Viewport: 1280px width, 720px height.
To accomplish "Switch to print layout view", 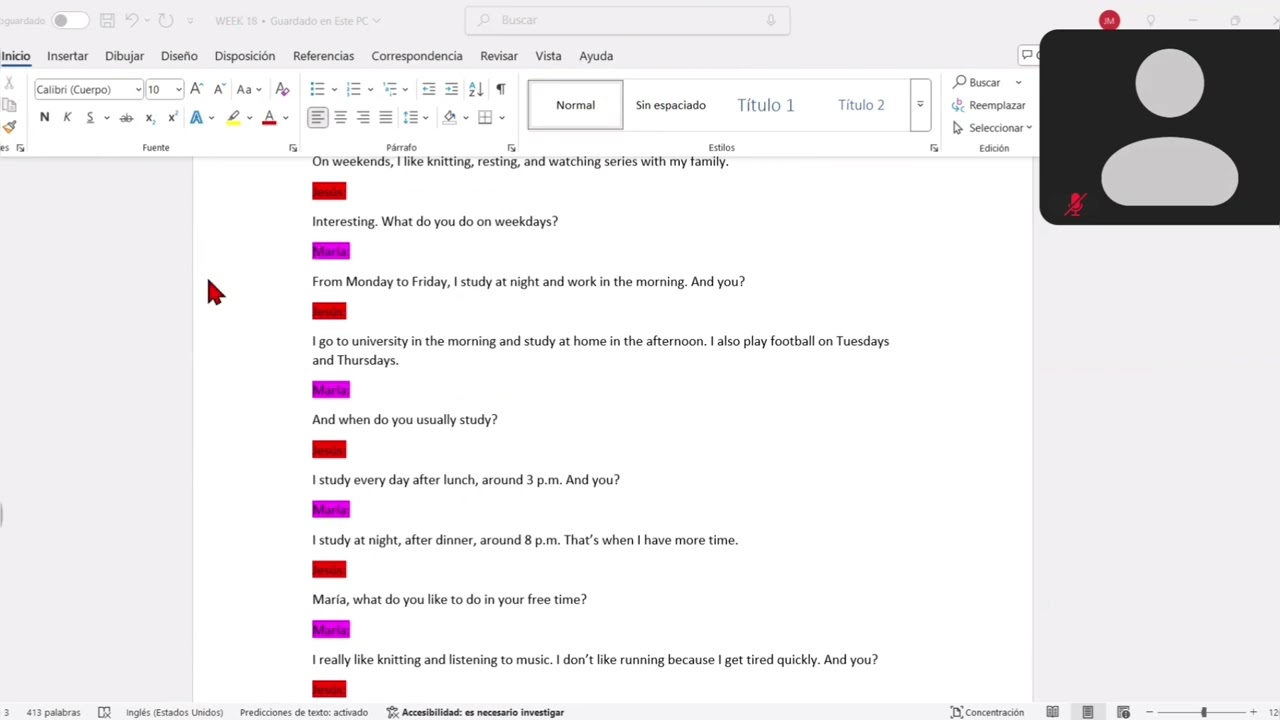I will (1088, 712).
